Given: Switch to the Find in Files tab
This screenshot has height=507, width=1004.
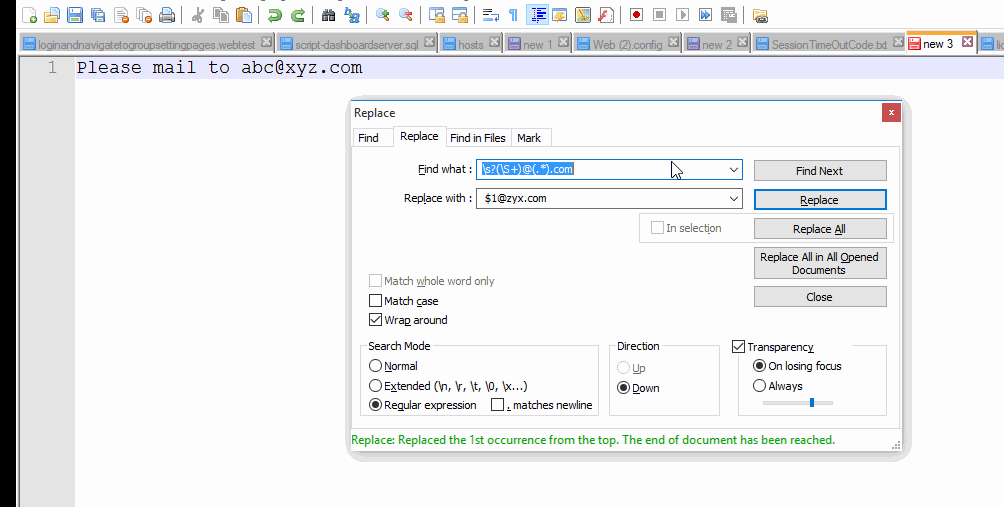Looking at the screenshot, I should 478,138.
